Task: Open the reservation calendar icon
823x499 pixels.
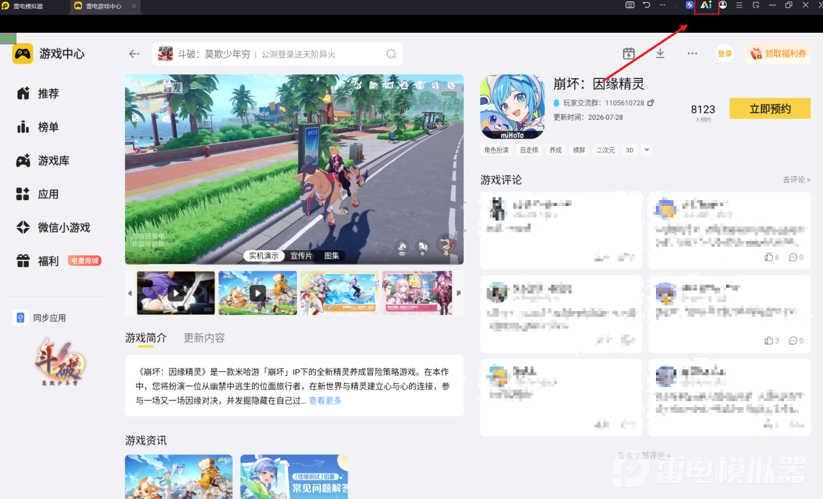Action: tap(629, 54)
